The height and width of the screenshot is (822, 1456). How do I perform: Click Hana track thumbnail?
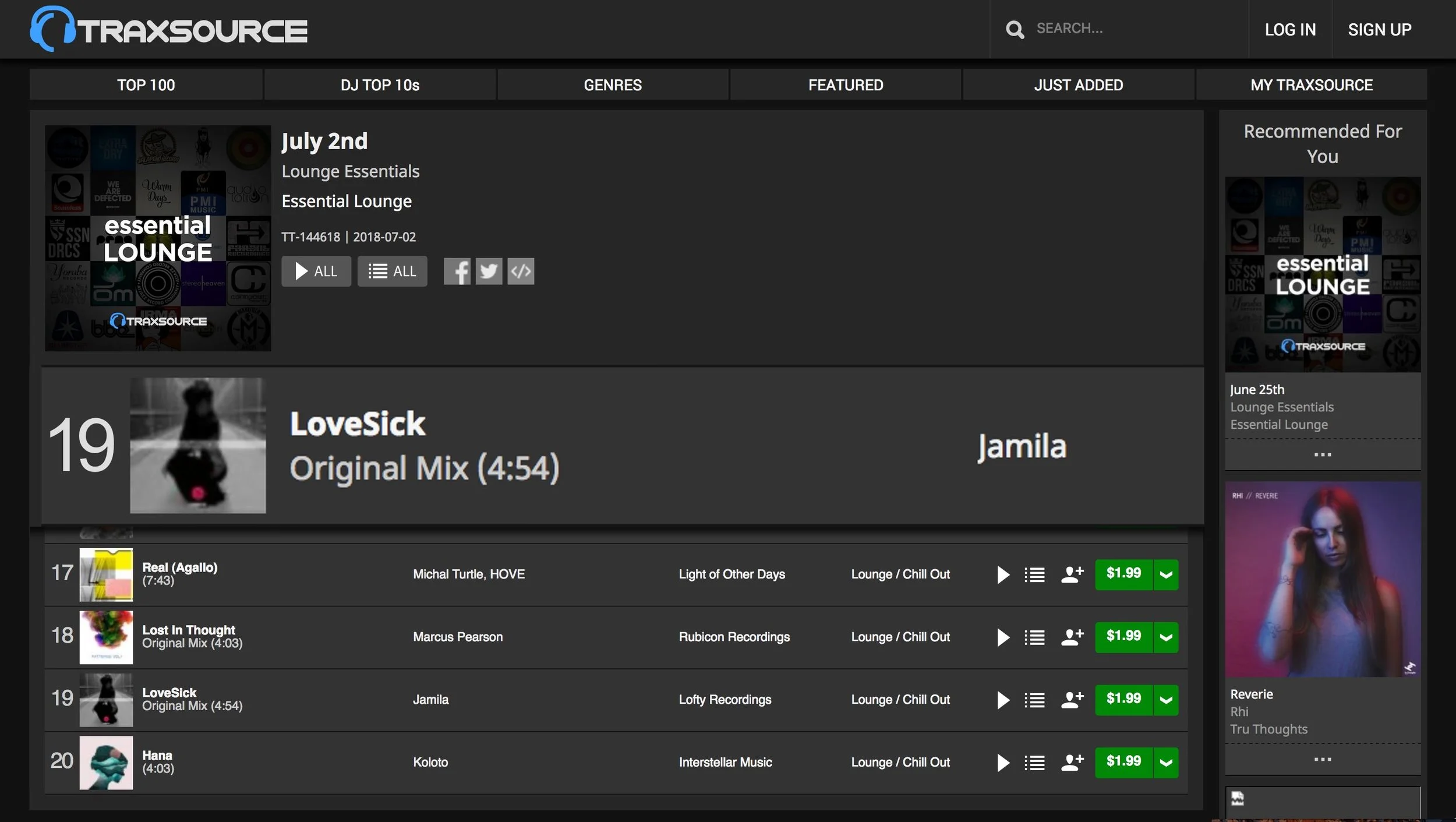[x=106, y=763]
